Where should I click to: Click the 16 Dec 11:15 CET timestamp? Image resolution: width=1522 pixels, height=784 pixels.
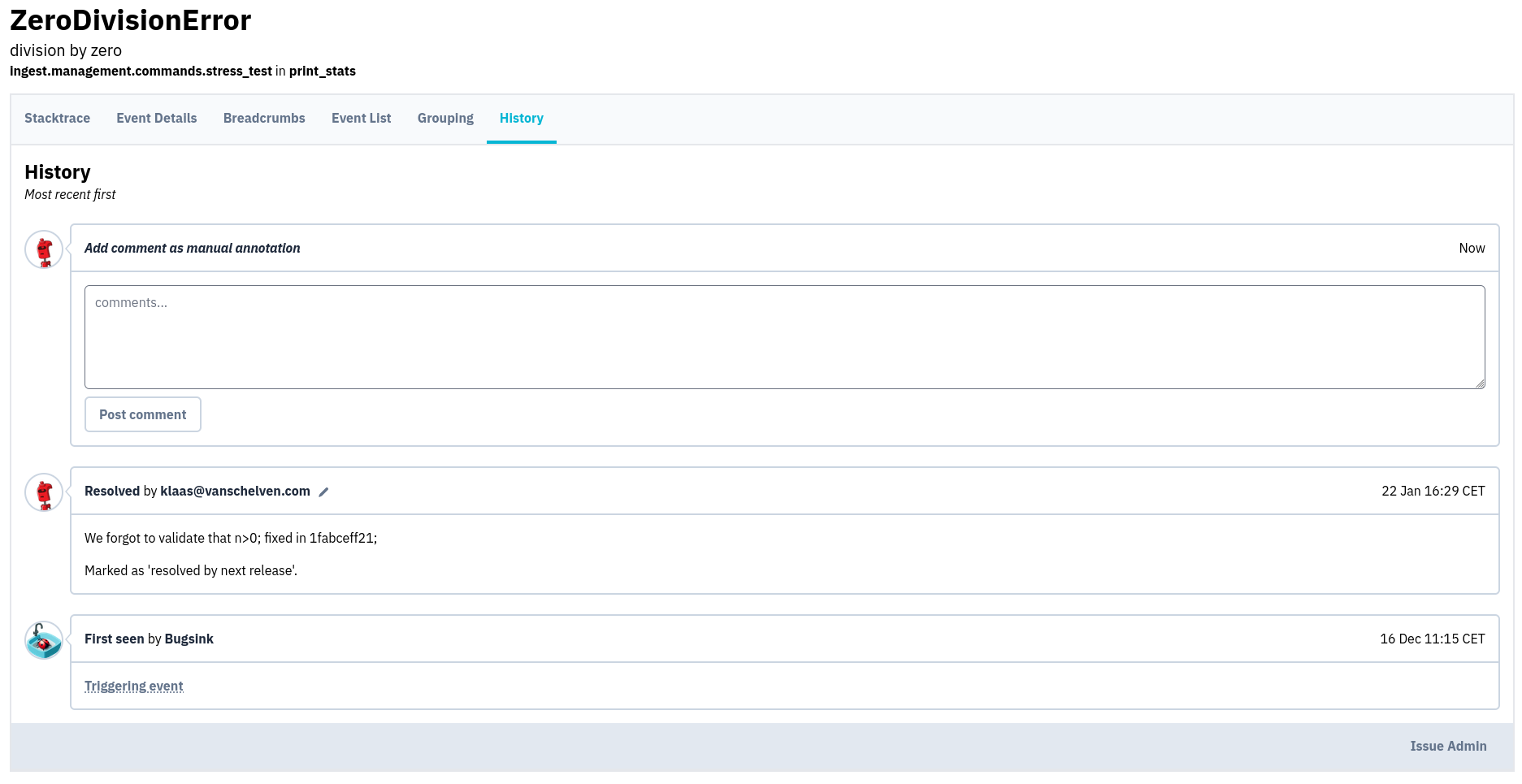click(1432, 639)
